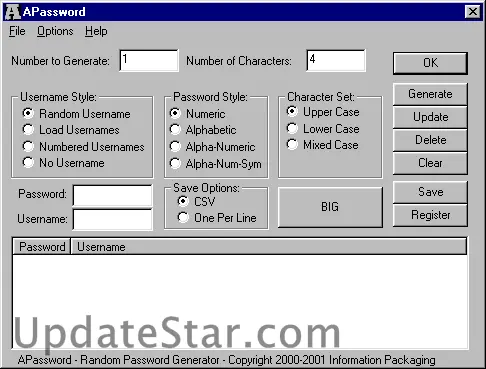This screenshot has height=369, width=486.
Task: Click the Username text field
Action: coord(112,219)
